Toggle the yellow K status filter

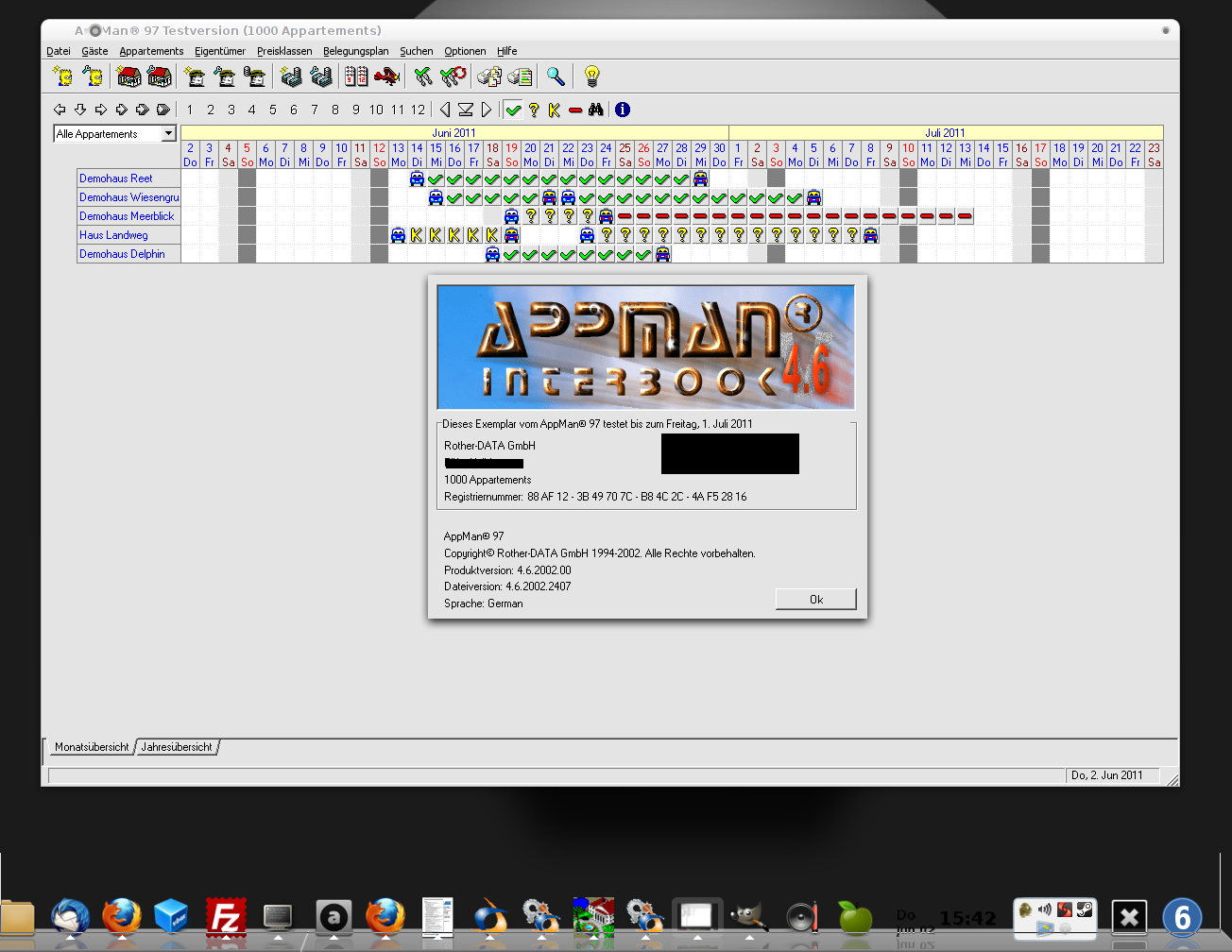point(555,110)
